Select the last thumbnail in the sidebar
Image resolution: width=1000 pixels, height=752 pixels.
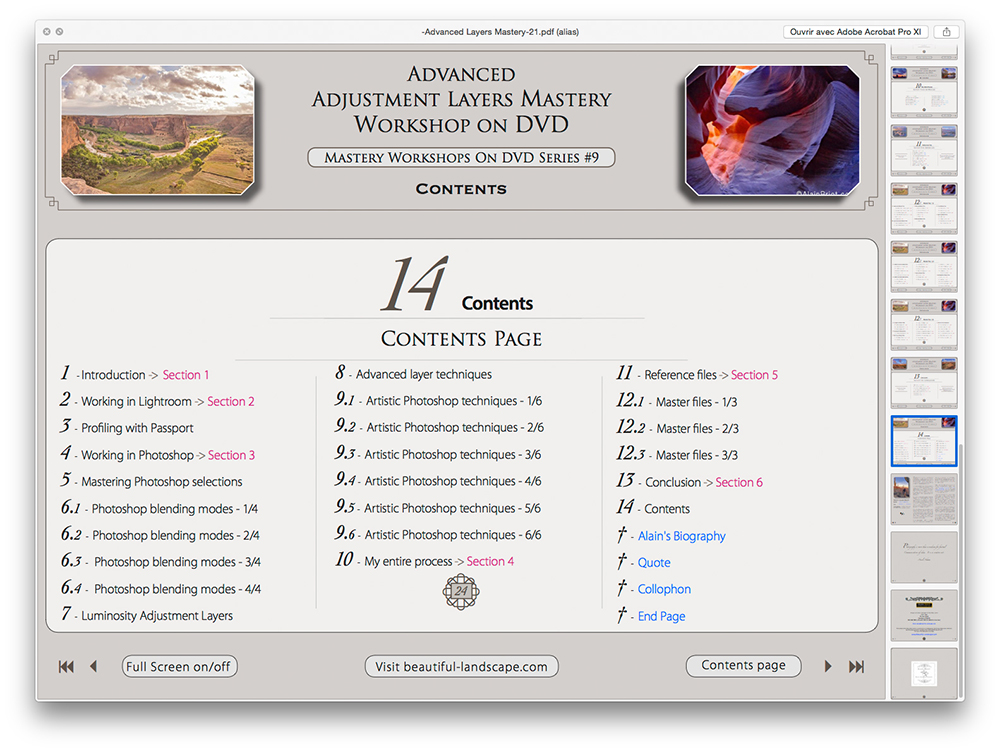(924, 674)
